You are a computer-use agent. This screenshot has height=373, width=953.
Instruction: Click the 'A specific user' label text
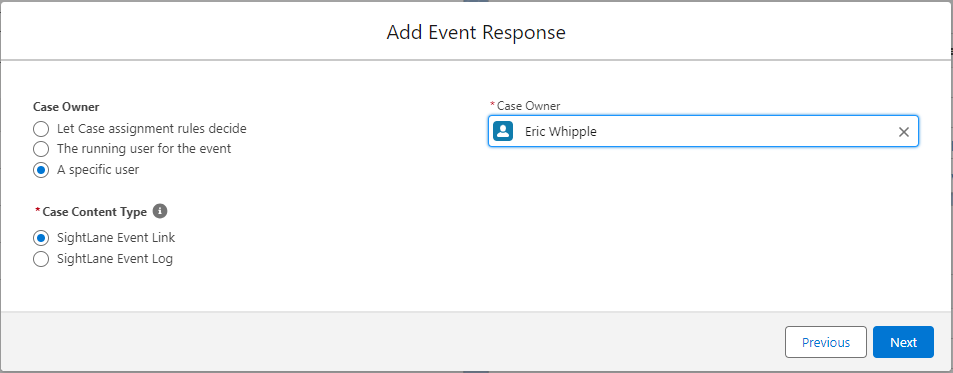(x=98, y=170)
